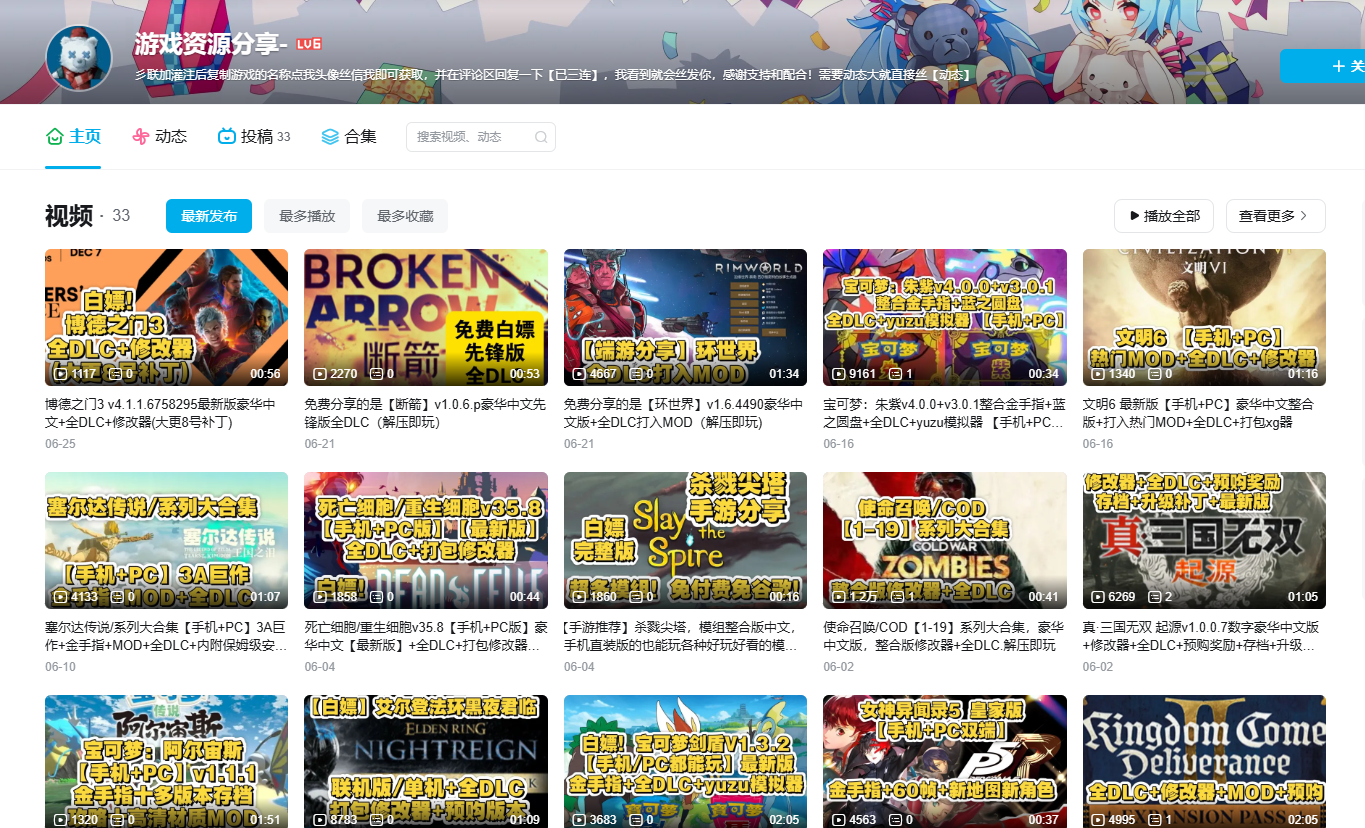Open the 合集 tab
This screenshot has height=828, width=1365.
click(x=360, y=136)
